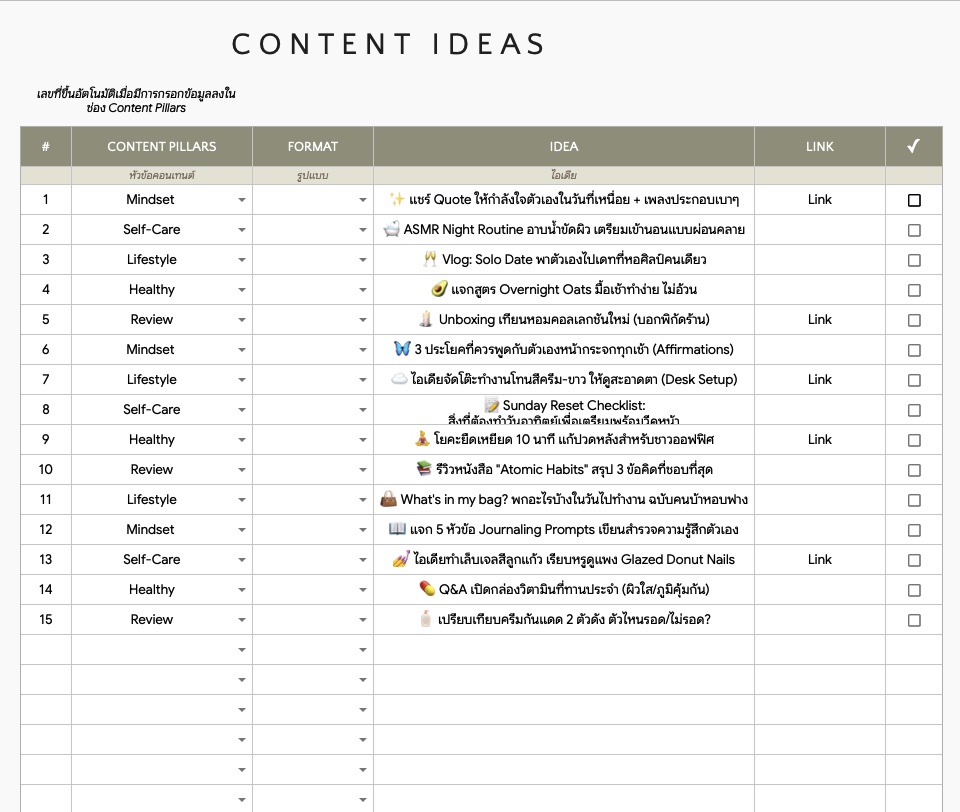
Task: Open Format dropdown for row 3
Action: (x=362, y=260)
